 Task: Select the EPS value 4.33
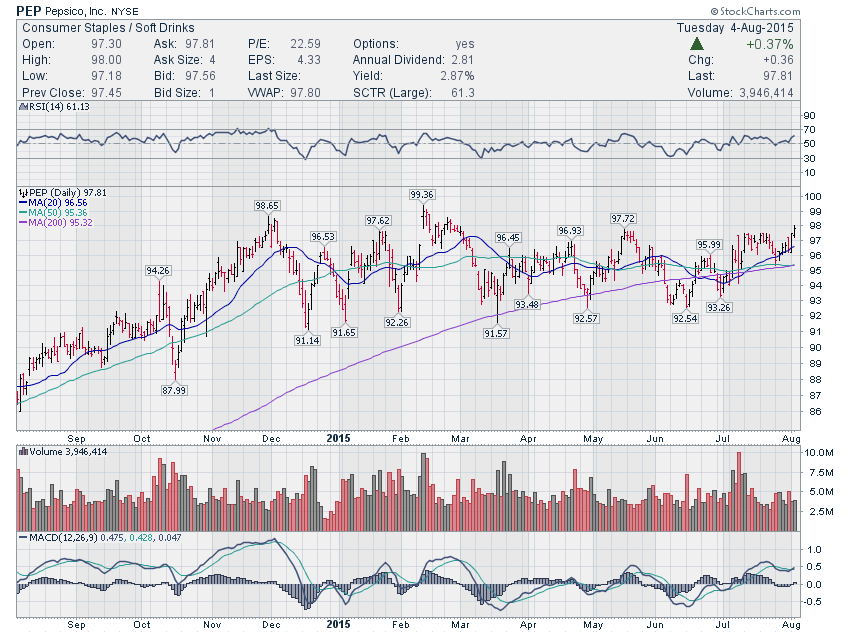(308, 60)
